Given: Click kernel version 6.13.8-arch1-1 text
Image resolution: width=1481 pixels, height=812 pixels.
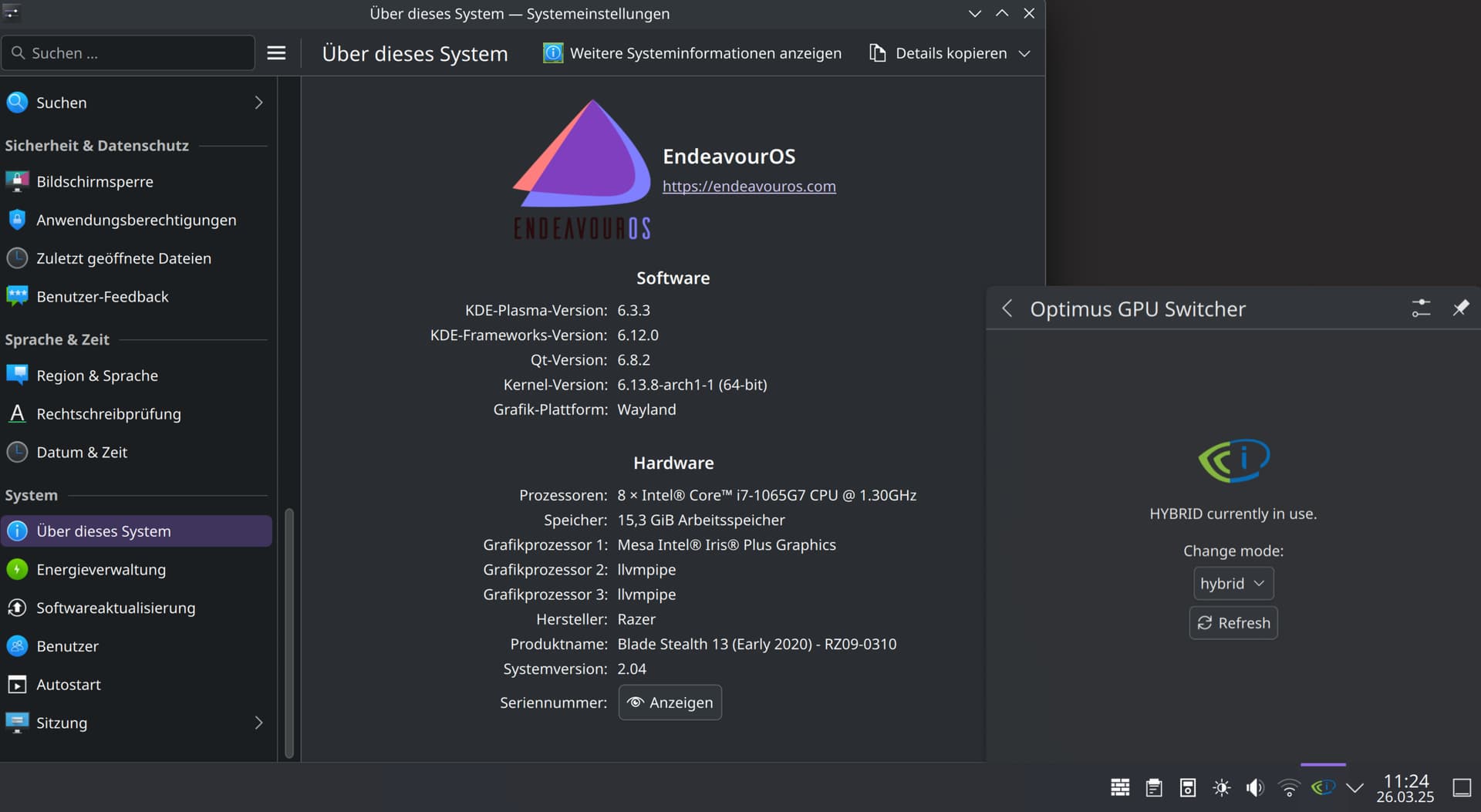Looking at the screenshot, I should 692,385.
